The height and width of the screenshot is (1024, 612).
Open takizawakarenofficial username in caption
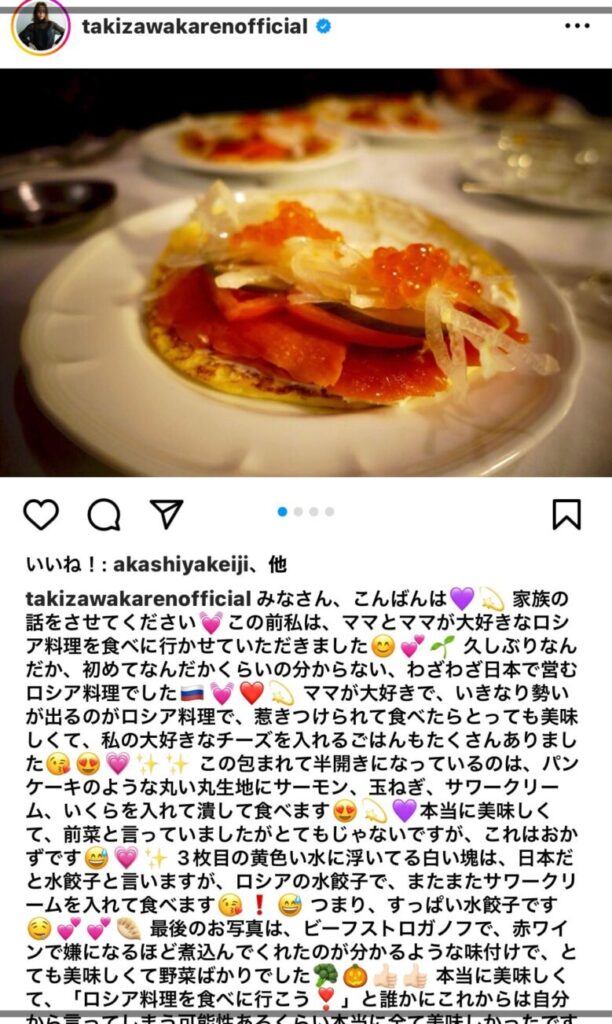(x=138, y=598)
